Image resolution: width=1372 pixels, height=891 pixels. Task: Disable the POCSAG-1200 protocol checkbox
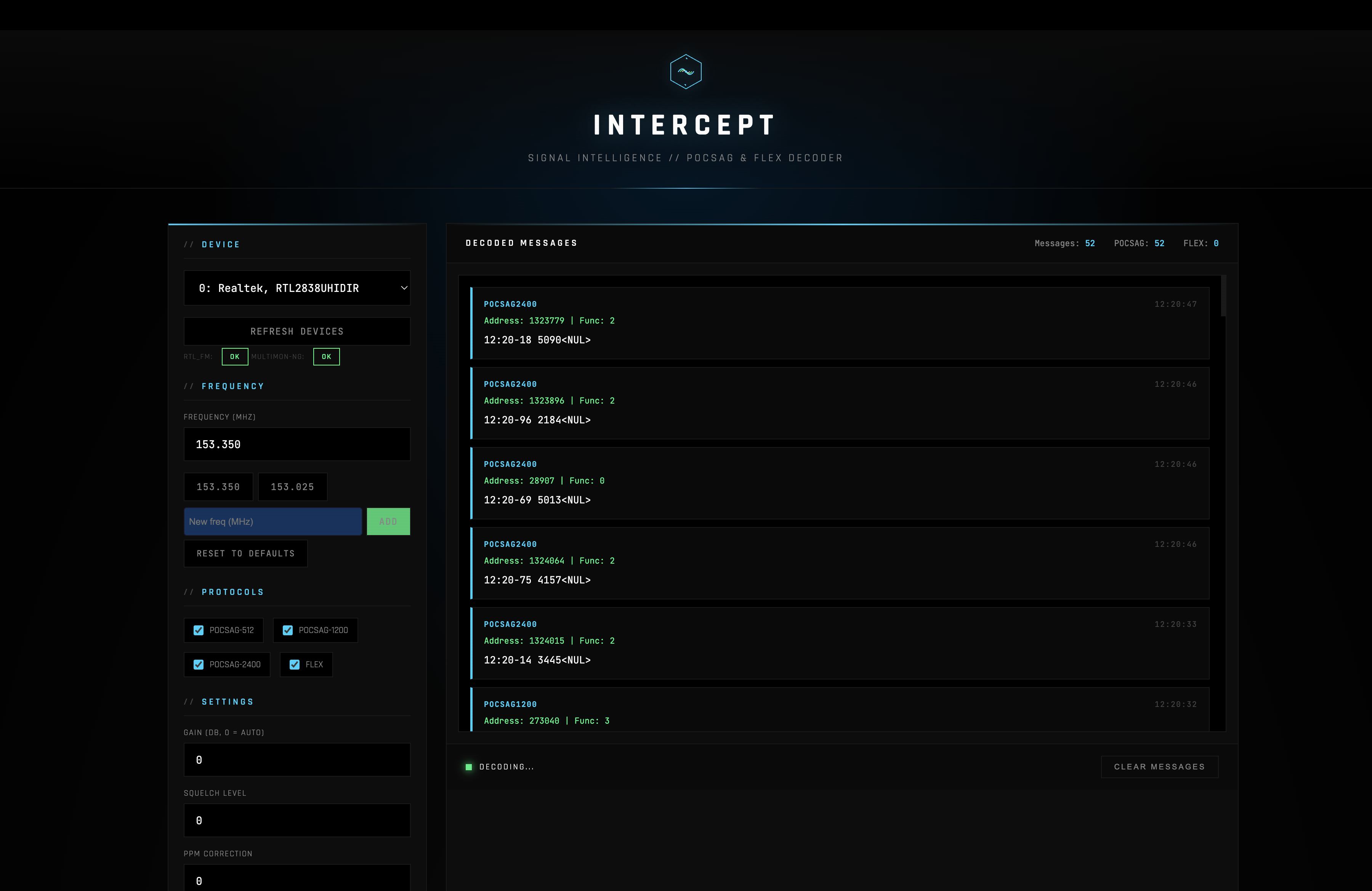point(288,630)
